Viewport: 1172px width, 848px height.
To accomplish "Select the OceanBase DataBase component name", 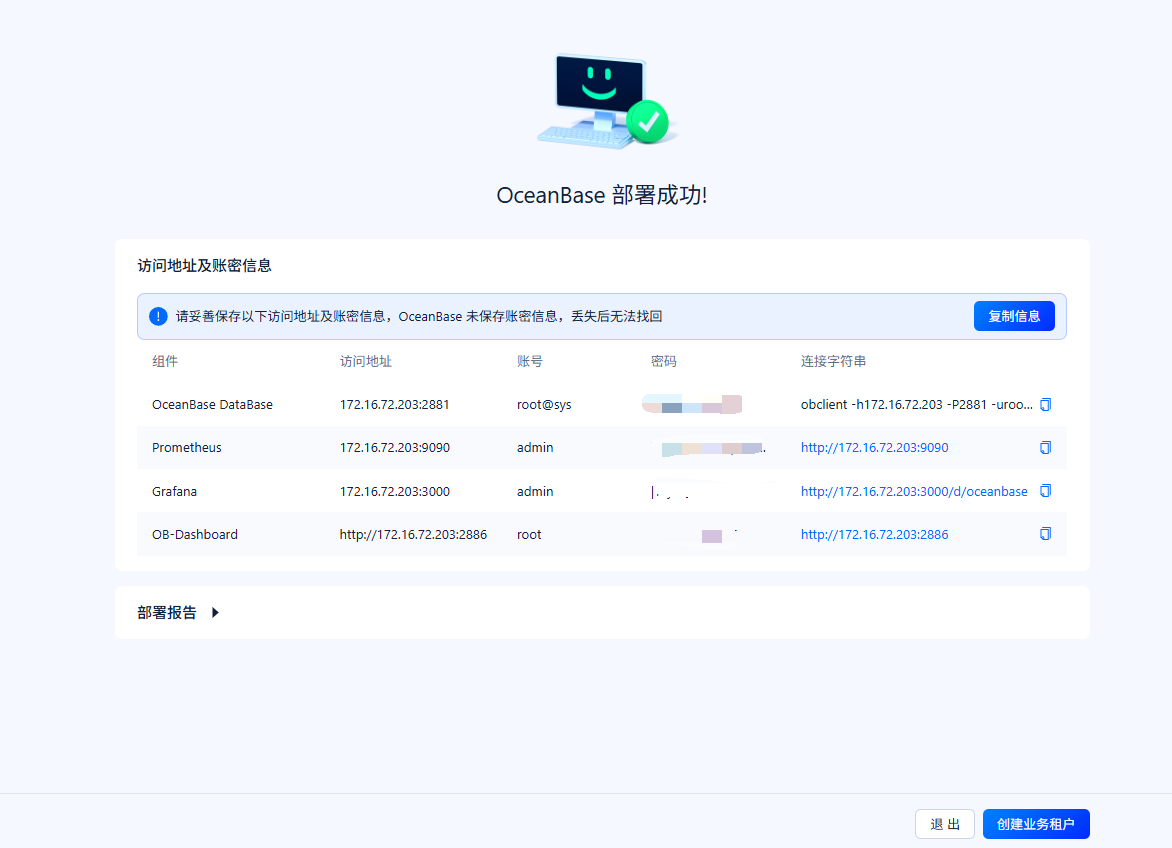I will 212,404.
